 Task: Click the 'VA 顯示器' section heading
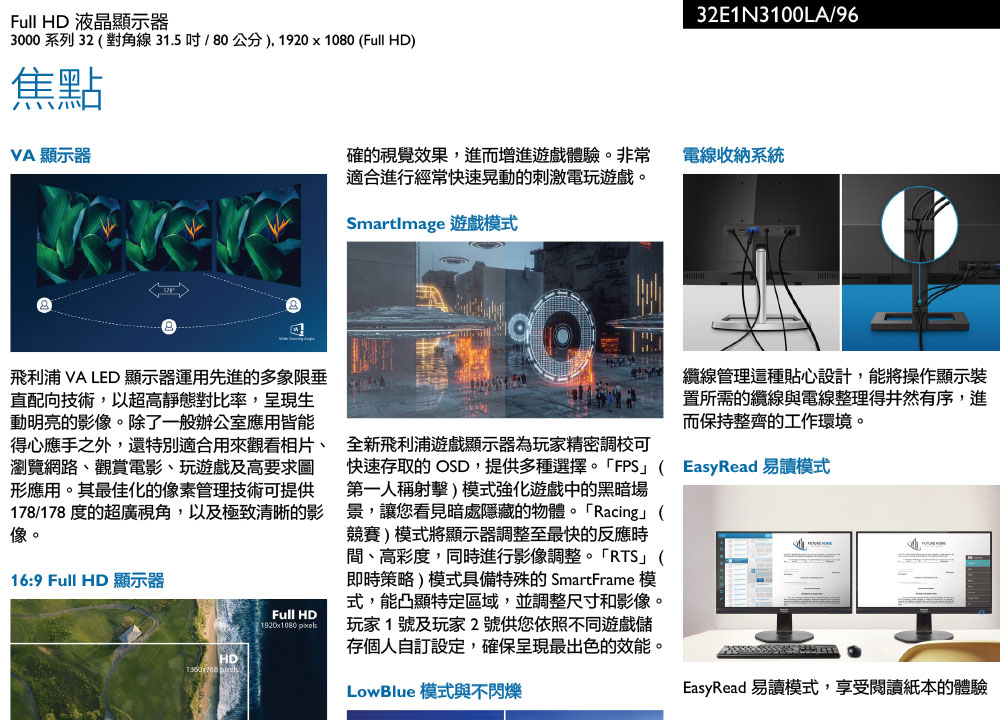coord(50,155)
